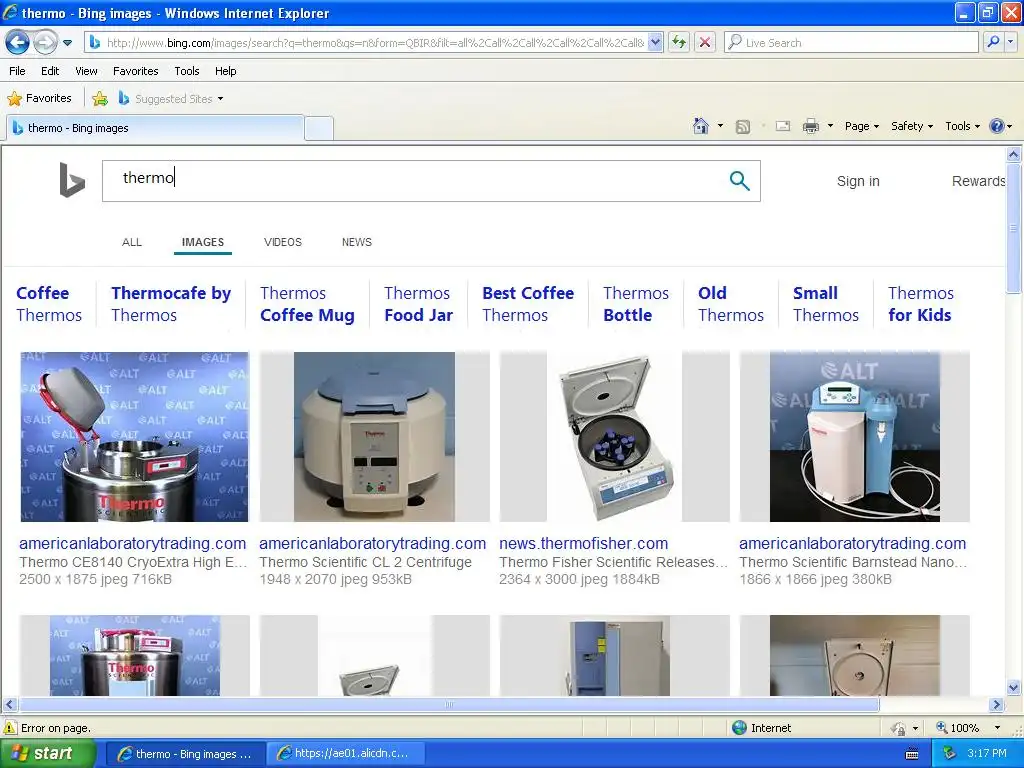Image resolution: width=1024 pixels, height=768 pixels.
Task: Switch to ALL results tab
Action: (x=132, y=242)
